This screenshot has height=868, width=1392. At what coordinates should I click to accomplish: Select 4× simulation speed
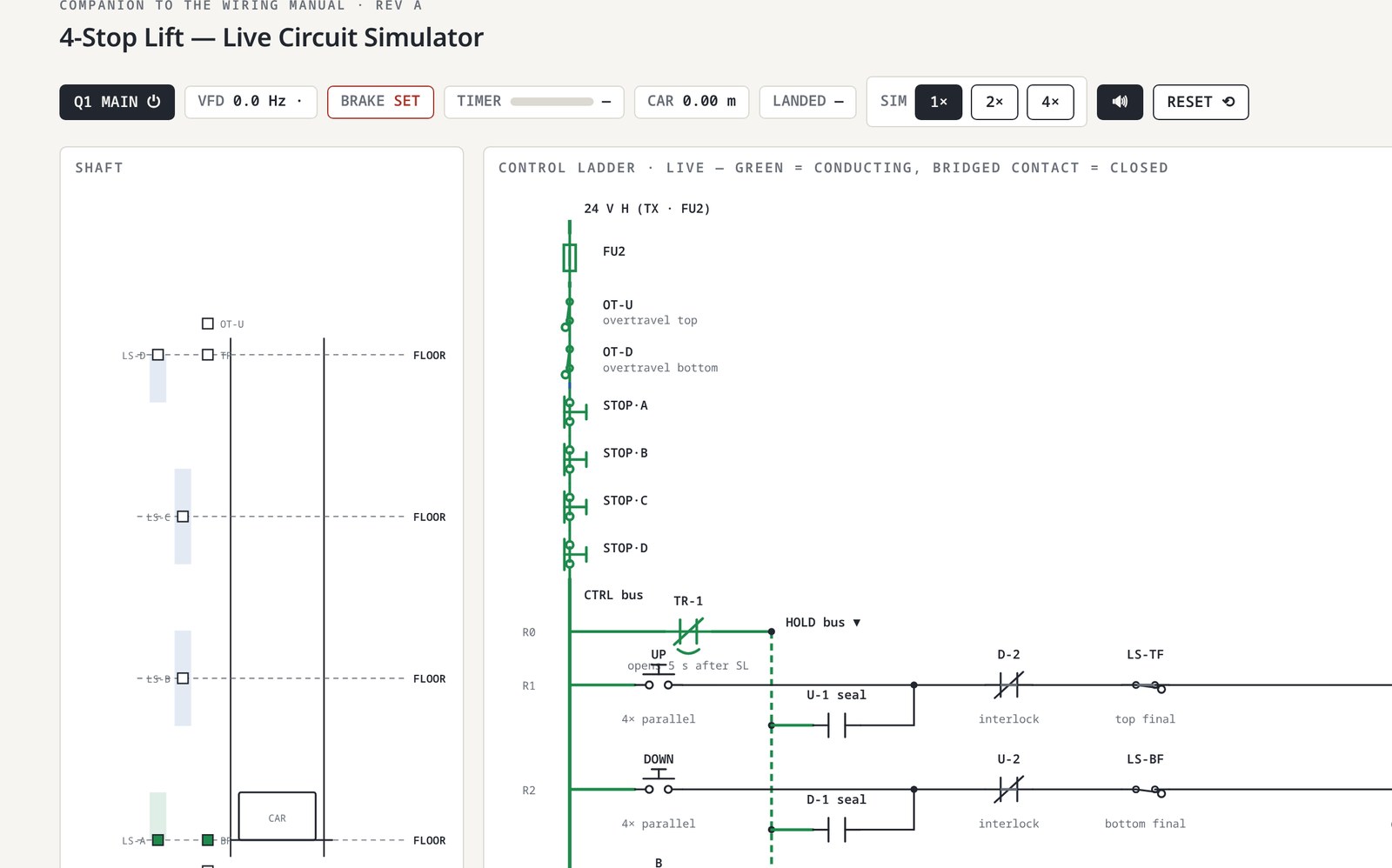1050,102
